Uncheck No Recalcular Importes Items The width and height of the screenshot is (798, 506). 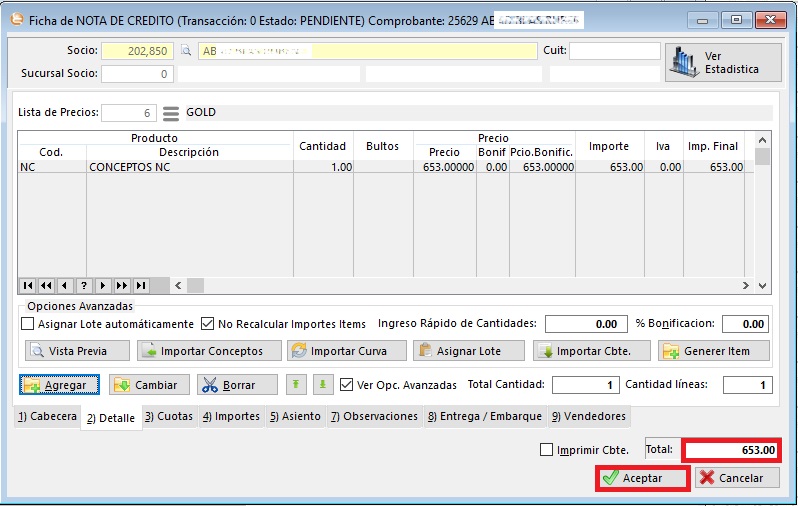tap(208, 324)
